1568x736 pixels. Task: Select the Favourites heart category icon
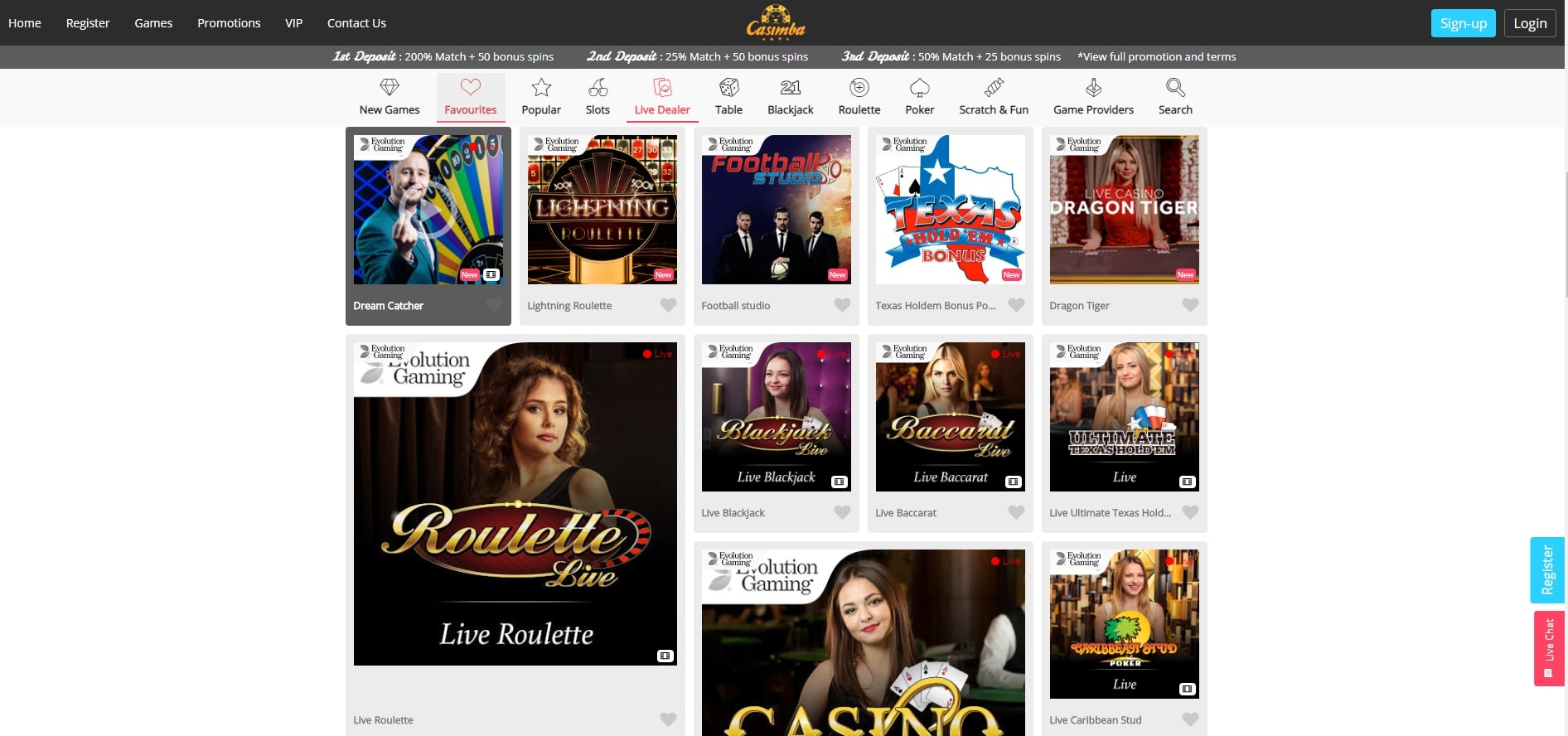point(471,87)
